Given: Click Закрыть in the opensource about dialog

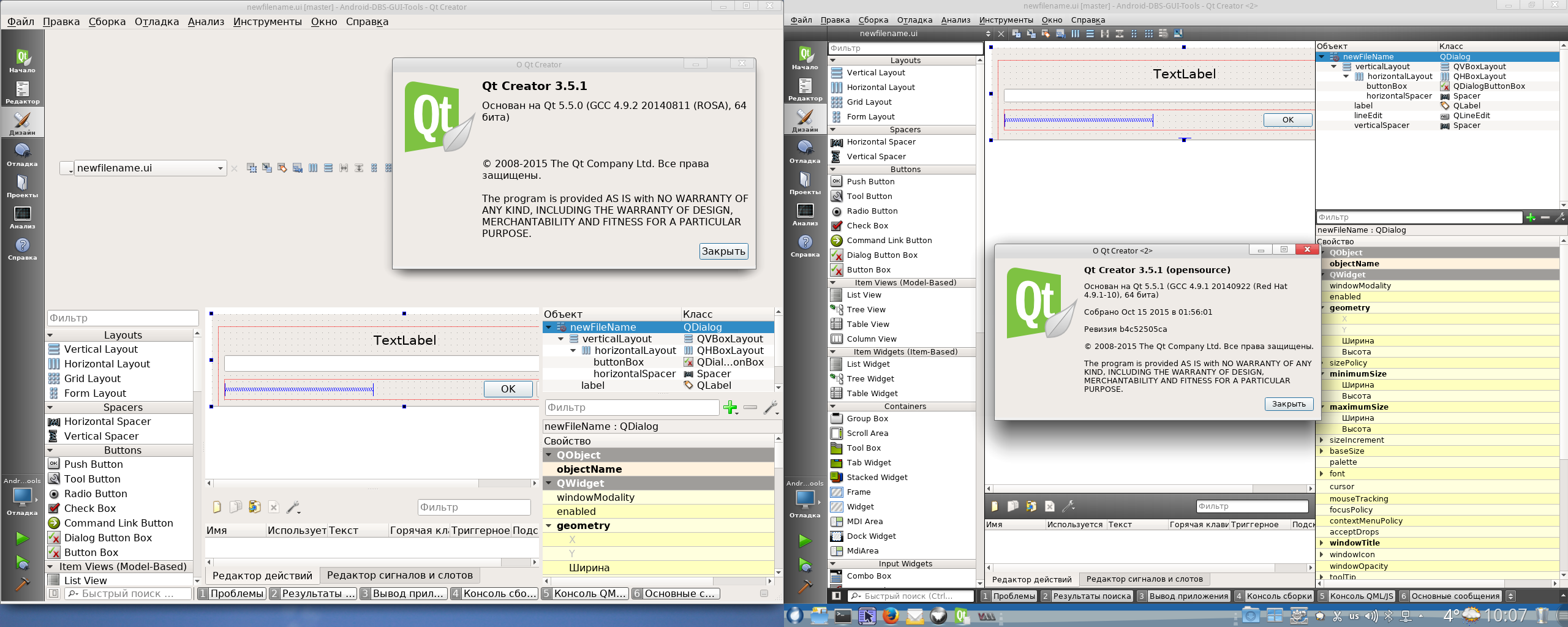Looking at the screenshot, I should coord(1289,404).
